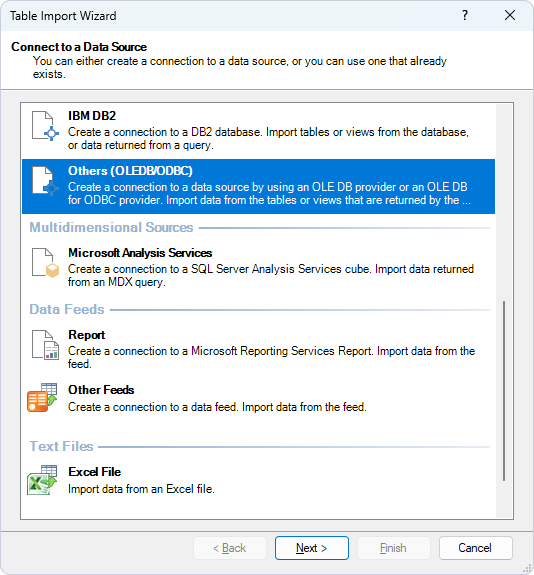
Task: Select the Others (OLEDB/ODBC) heading
Action: click(130, 171)
